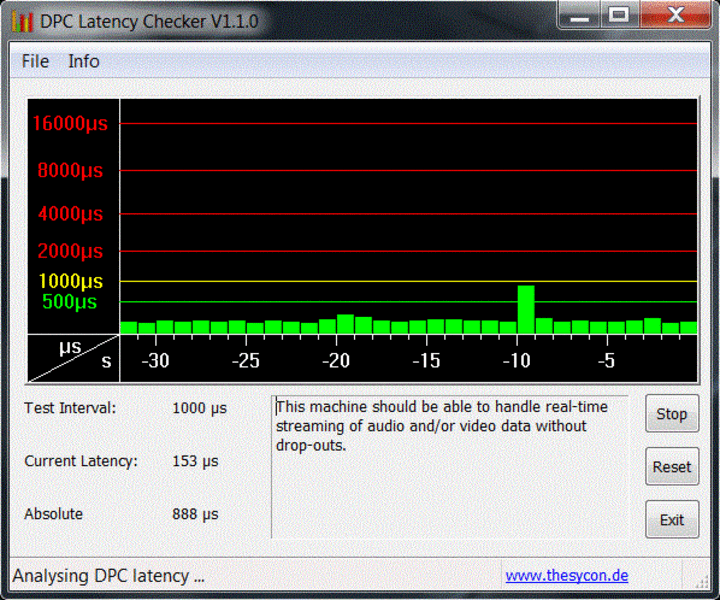
Task: Click the -30 time axis label
Action: pos(155,361)
